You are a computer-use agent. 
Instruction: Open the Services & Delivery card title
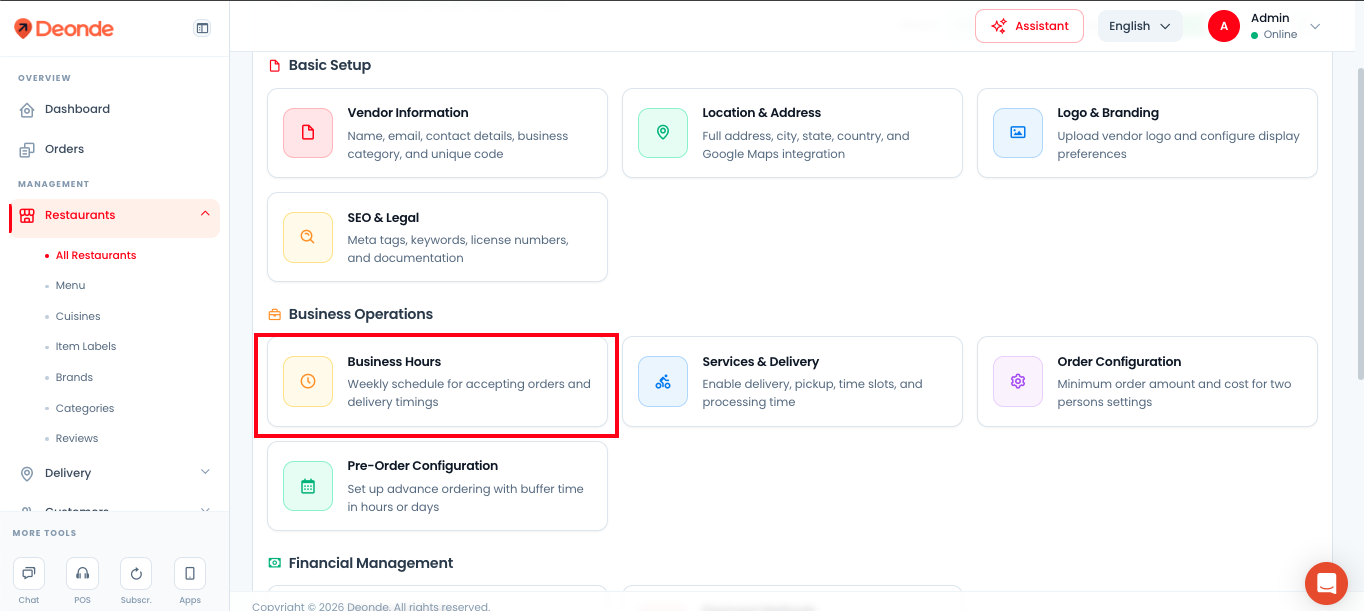pyautogui.click(x=760, y=362)
